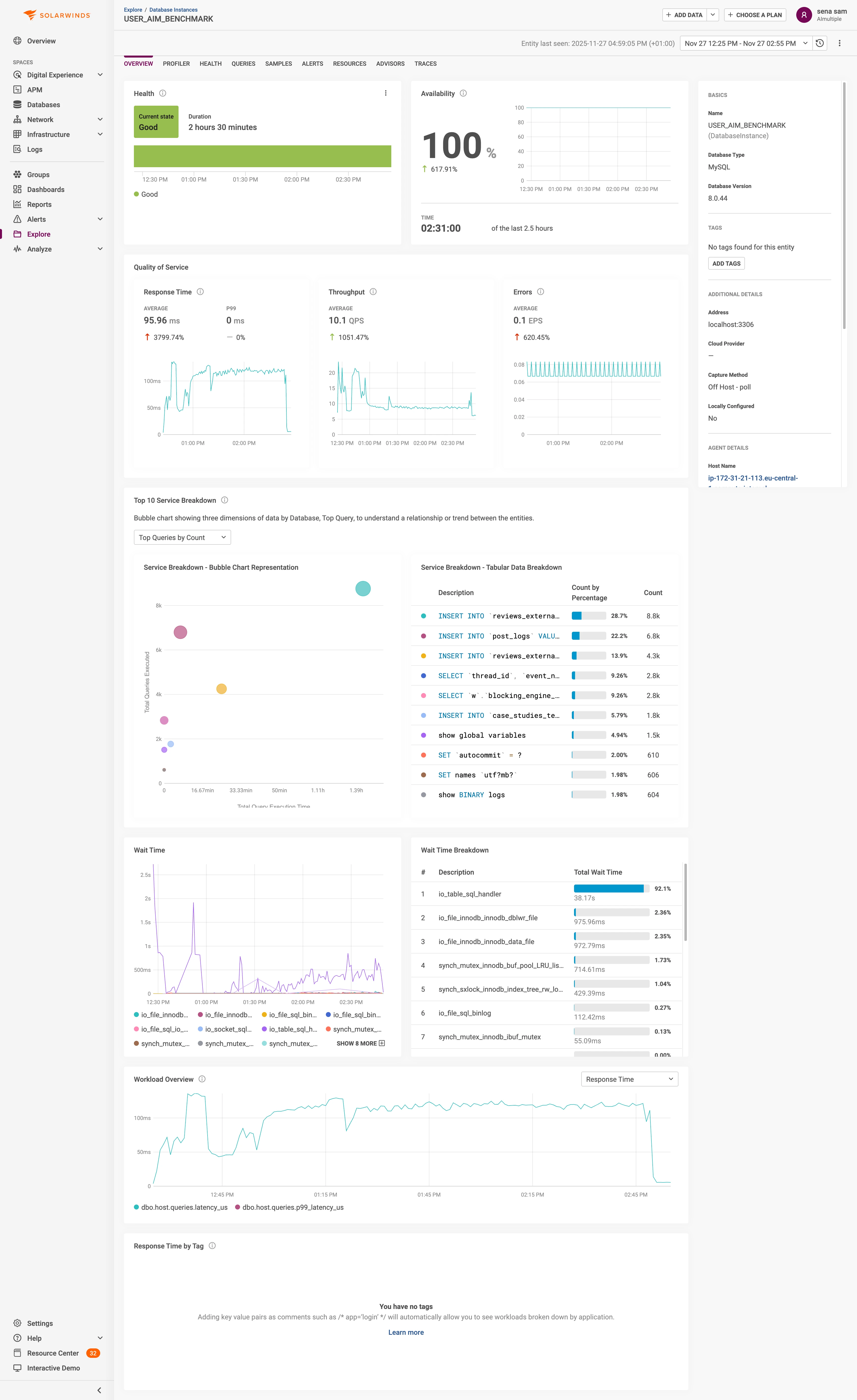
Task: Click the Health info icon
Action: 163,93
